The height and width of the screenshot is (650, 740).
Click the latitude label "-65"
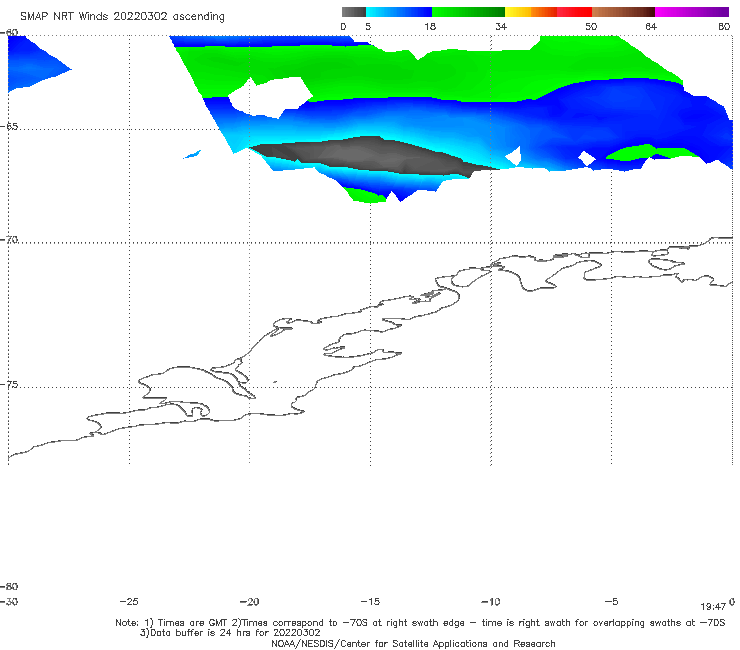[9, 127]
